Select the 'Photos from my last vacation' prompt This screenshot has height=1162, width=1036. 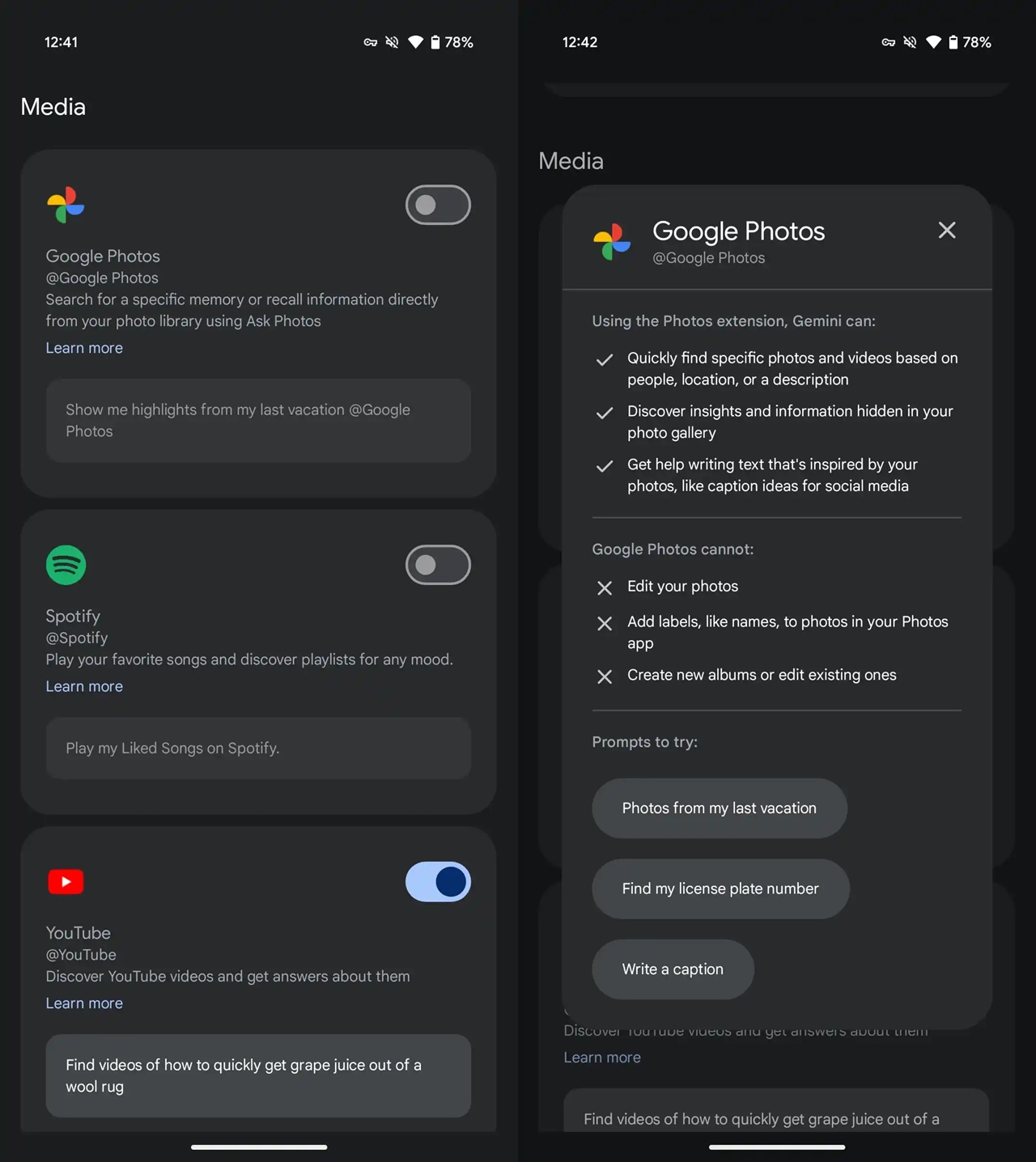pyautogui.click(x=720, y=808)
